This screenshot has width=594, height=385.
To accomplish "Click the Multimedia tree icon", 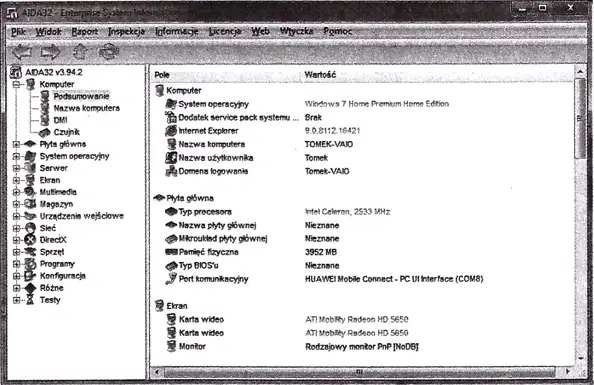I will tap(30, 192).
